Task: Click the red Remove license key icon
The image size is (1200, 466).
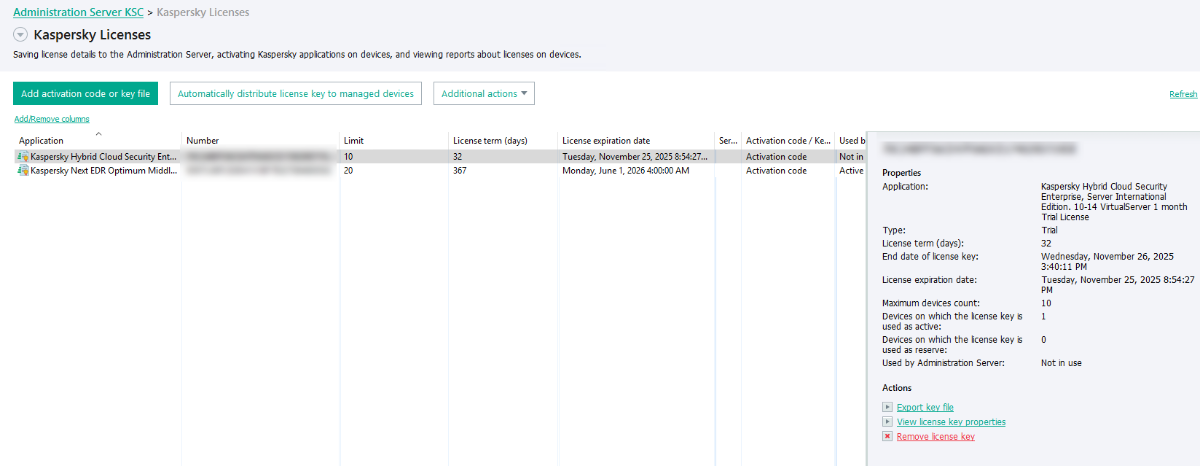Action: (x=887, y=436)
